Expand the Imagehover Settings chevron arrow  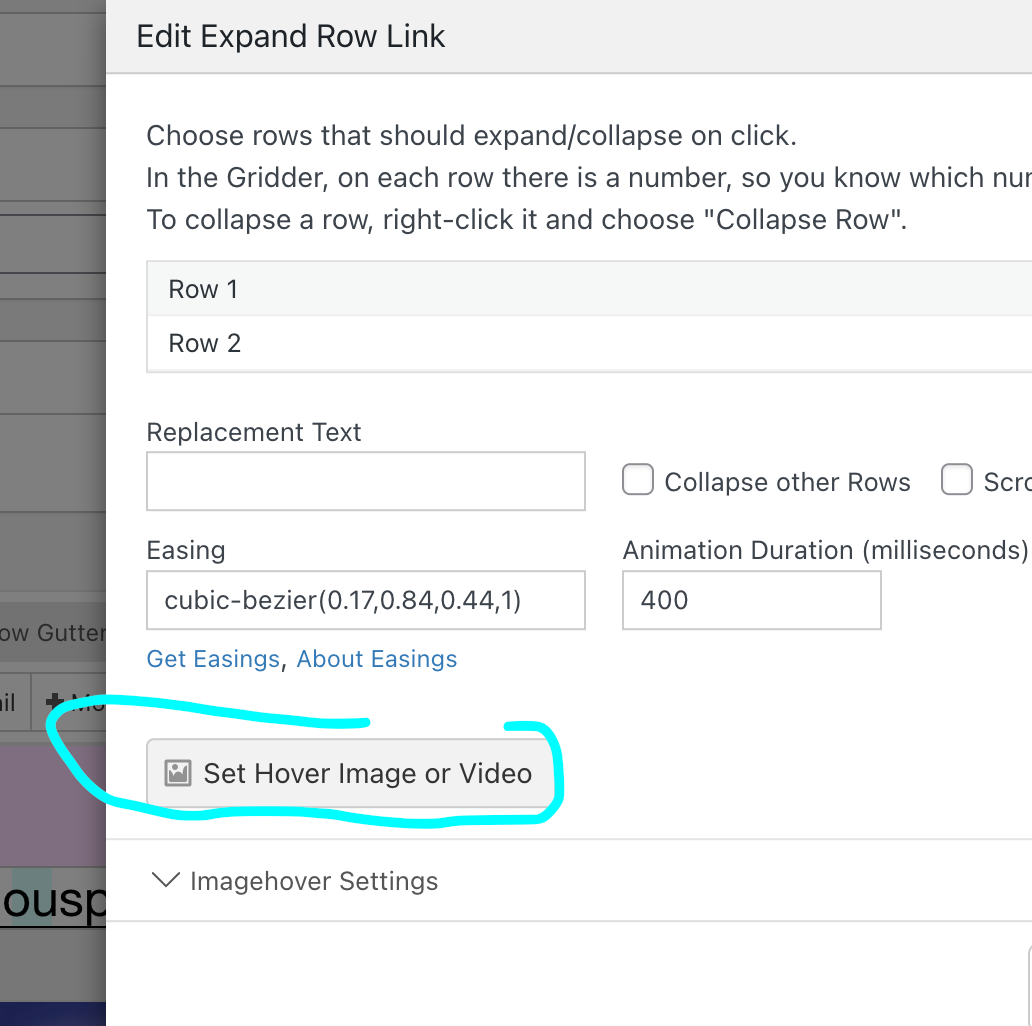pyautogui.click(x=164, y=881)
